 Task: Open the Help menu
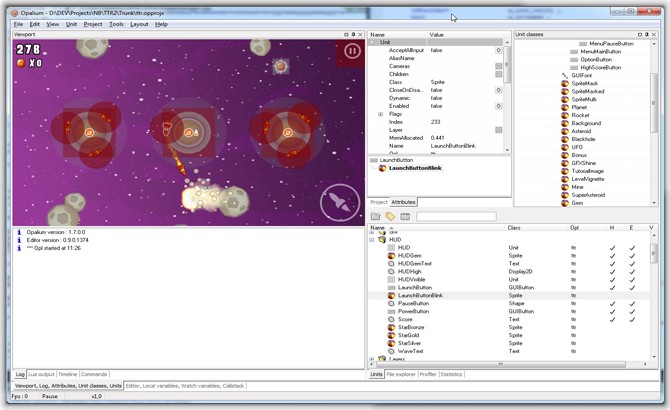[161, 24]
